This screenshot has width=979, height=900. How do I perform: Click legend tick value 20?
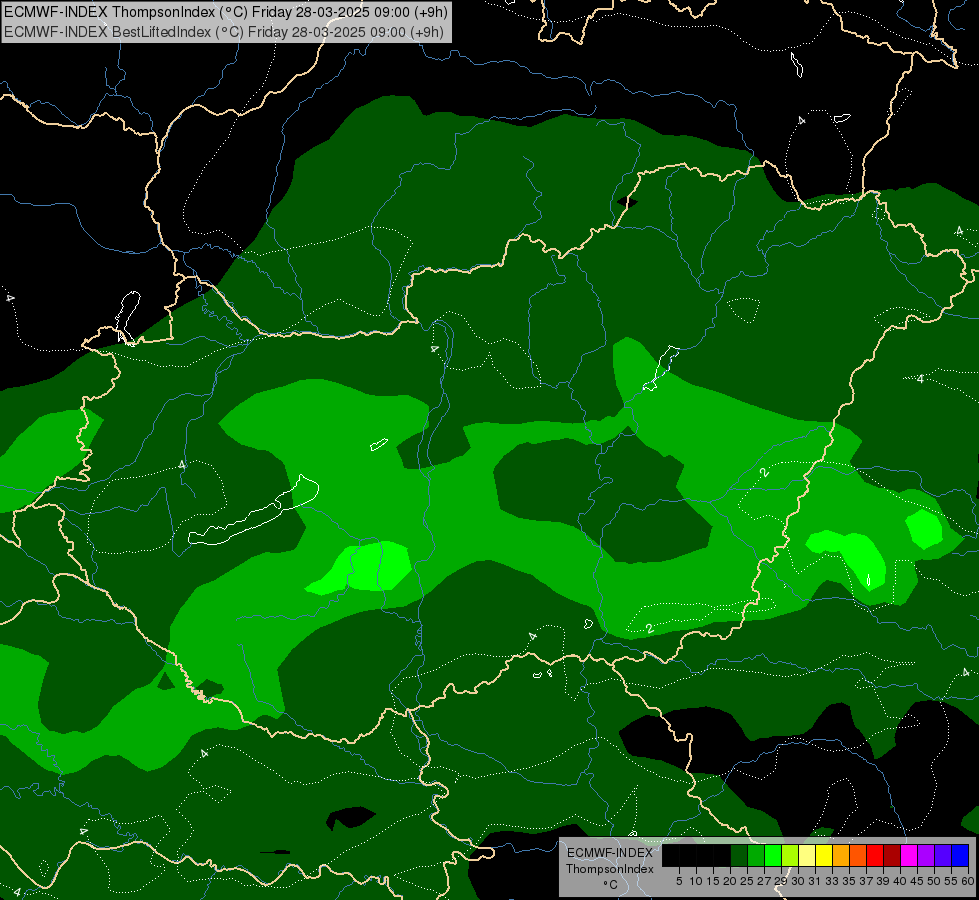point(730,881)
